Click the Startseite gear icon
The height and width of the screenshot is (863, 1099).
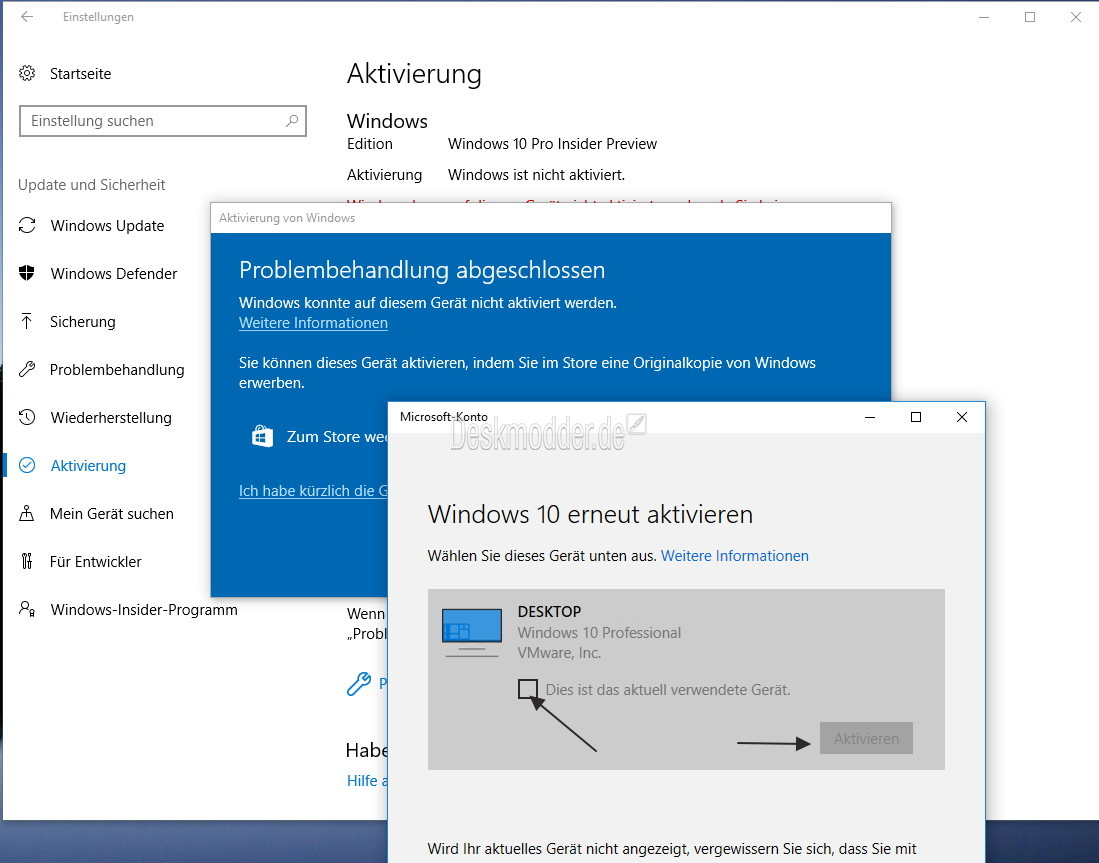tap(27, 74)
